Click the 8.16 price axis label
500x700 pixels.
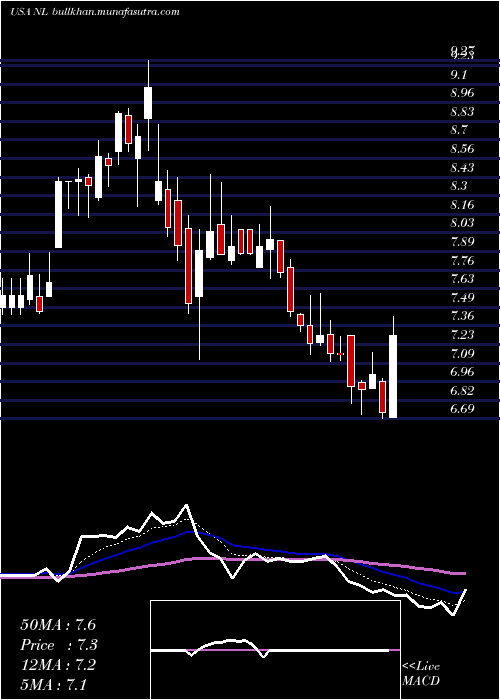click(462, 204)
